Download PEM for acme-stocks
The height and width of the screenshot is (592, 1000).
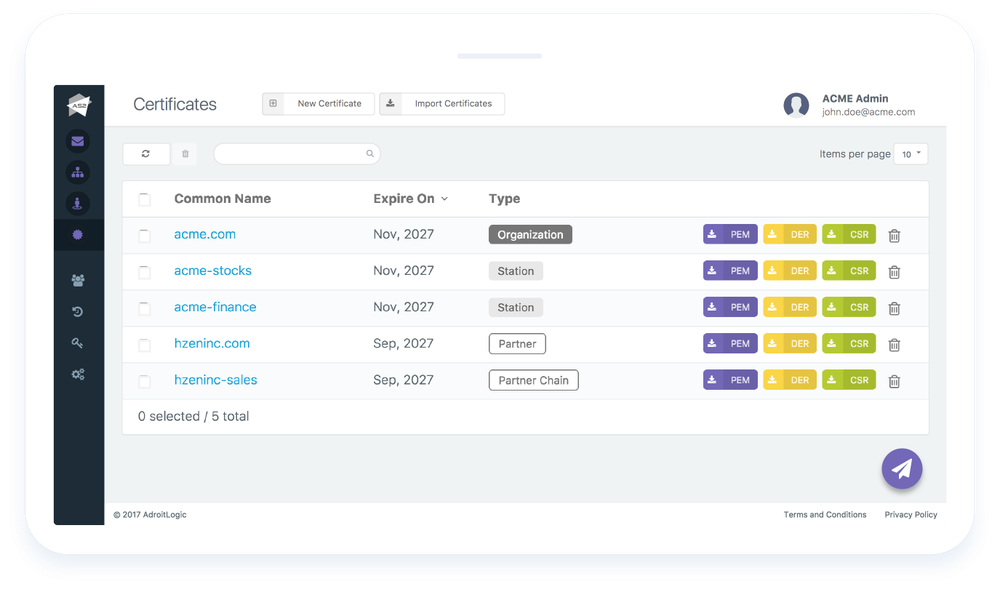click(730, 270)
